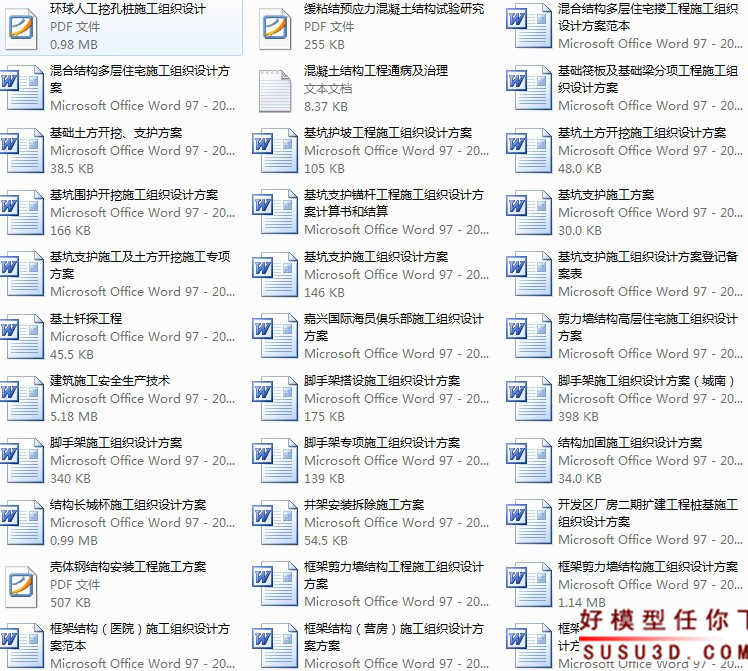Select Word icon of 基坑支护施工组织设计方案 146 KB

[x=275, y=274]
